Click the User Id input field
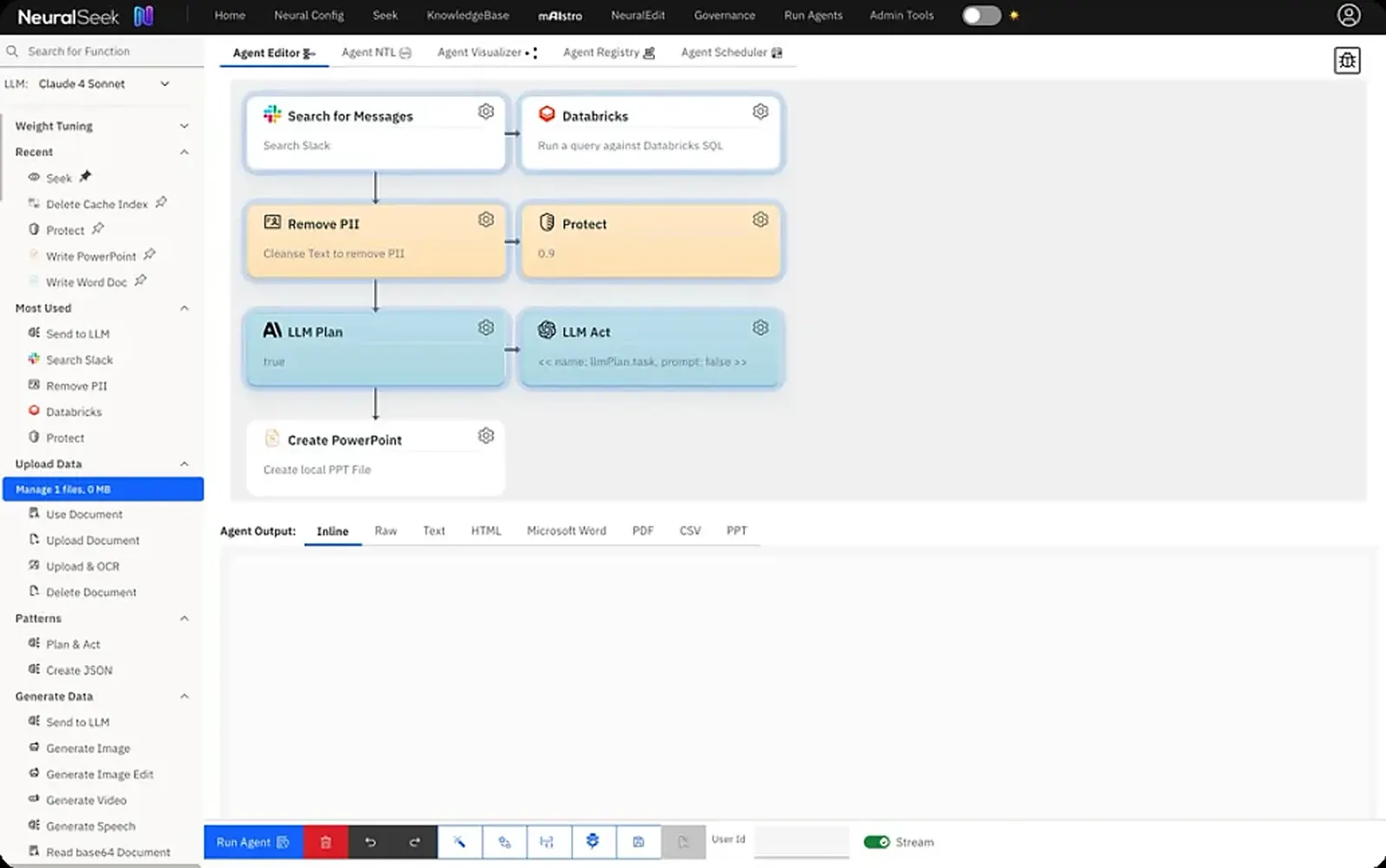 (x=801, y=842)
